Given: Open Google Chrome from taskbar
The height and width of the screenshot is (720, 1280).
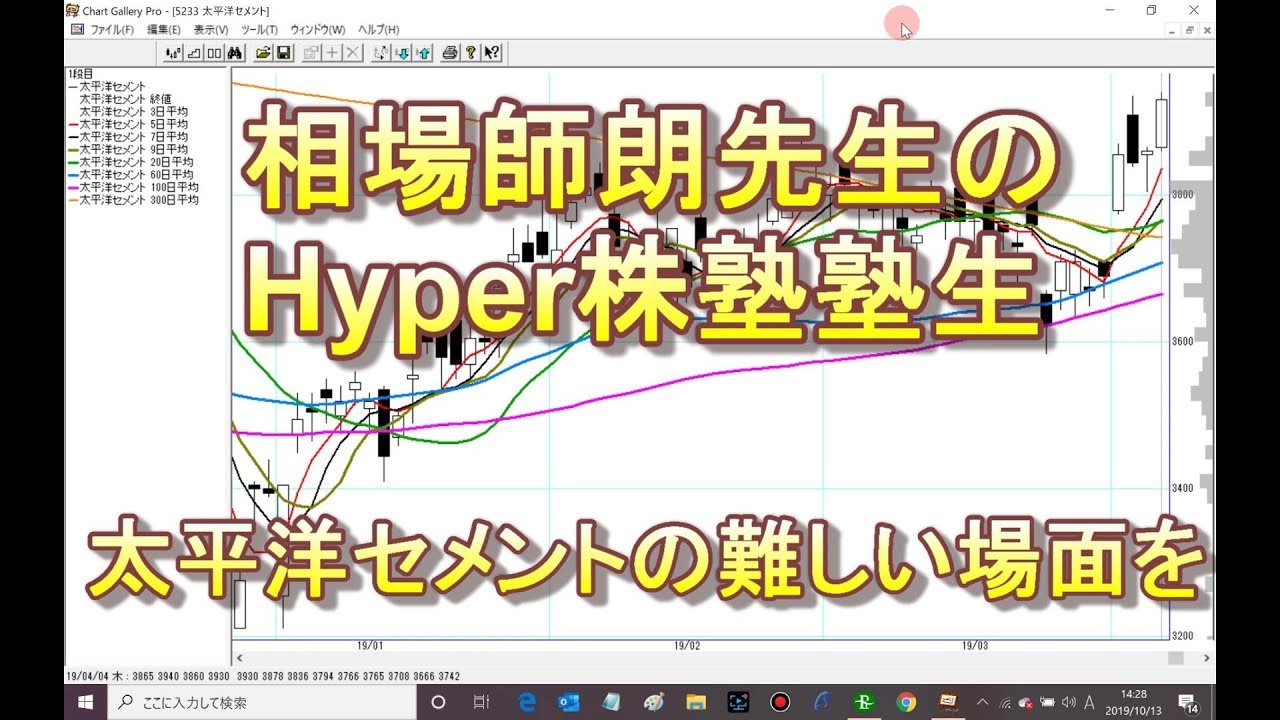Looking at the screenshot, I should coord(906,702).
